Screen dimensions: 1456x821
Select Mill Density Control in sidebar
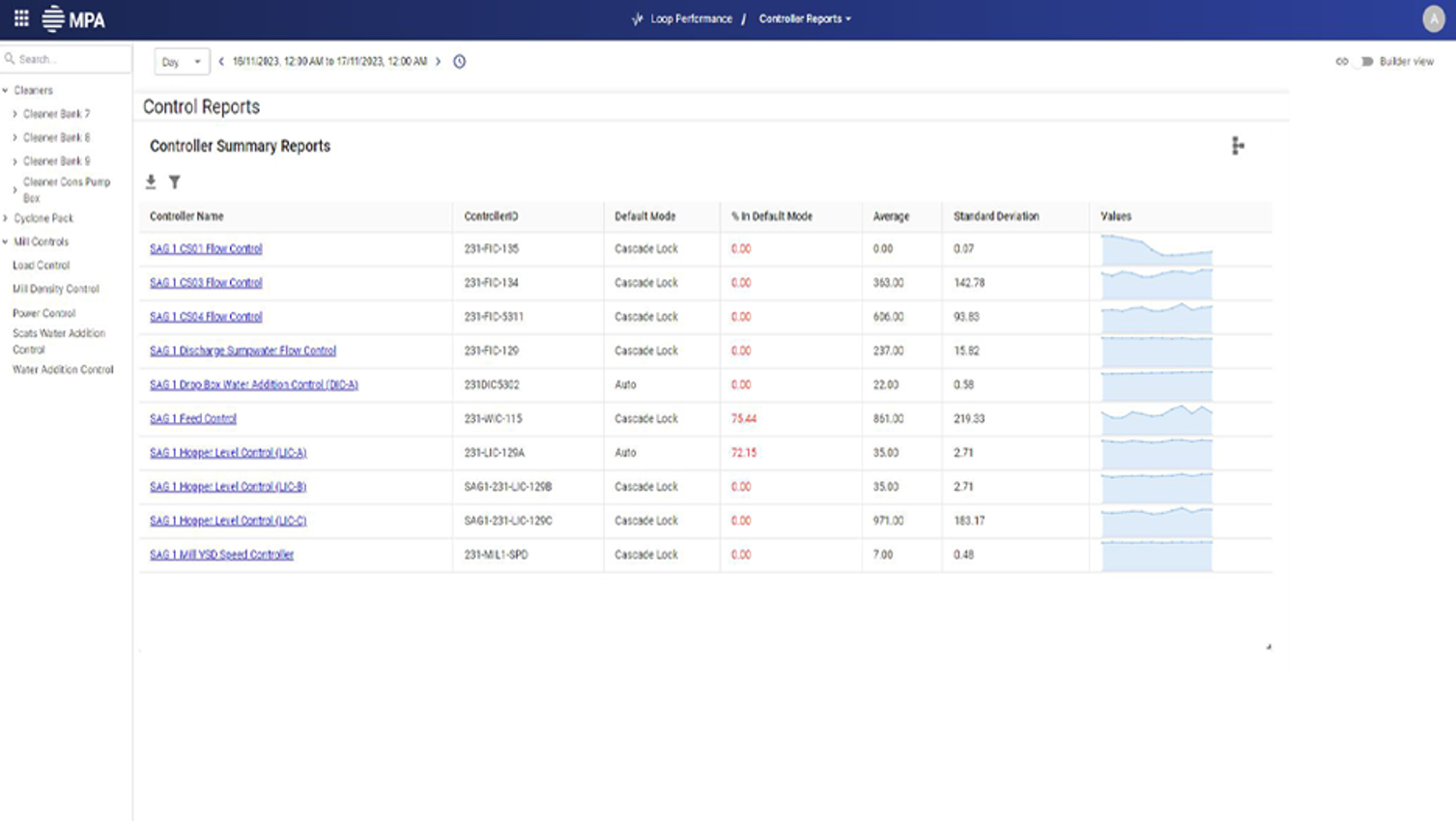55,289
